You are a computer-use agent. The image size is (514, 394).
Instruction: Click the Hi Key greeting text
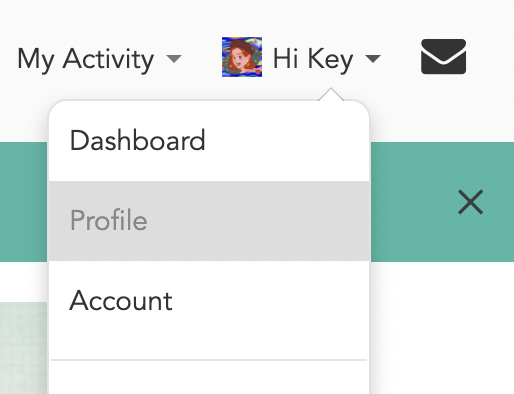(313, 60)
